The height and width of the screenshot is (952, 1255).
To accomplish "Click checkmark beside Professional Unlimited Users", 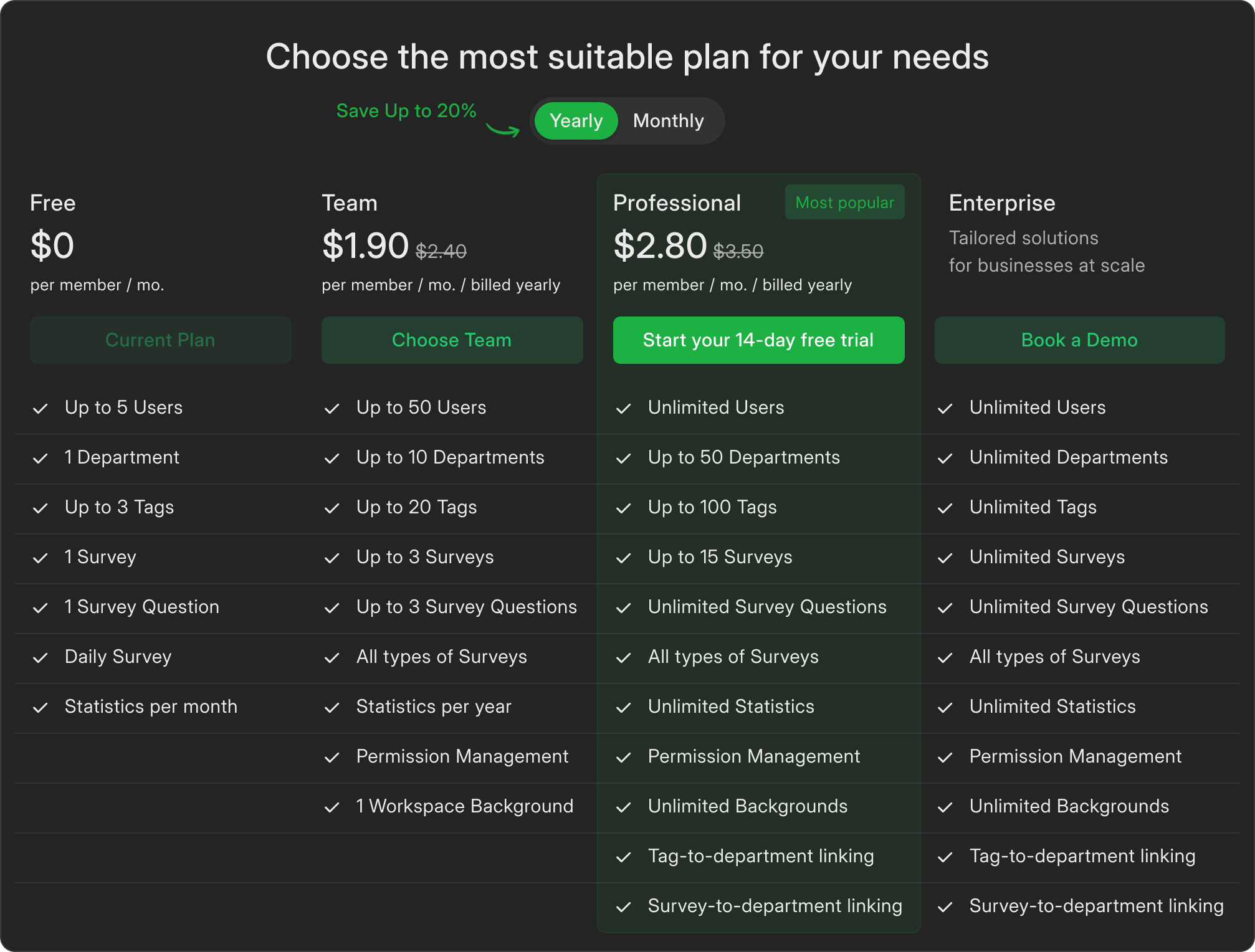I will tap(624, 409).
